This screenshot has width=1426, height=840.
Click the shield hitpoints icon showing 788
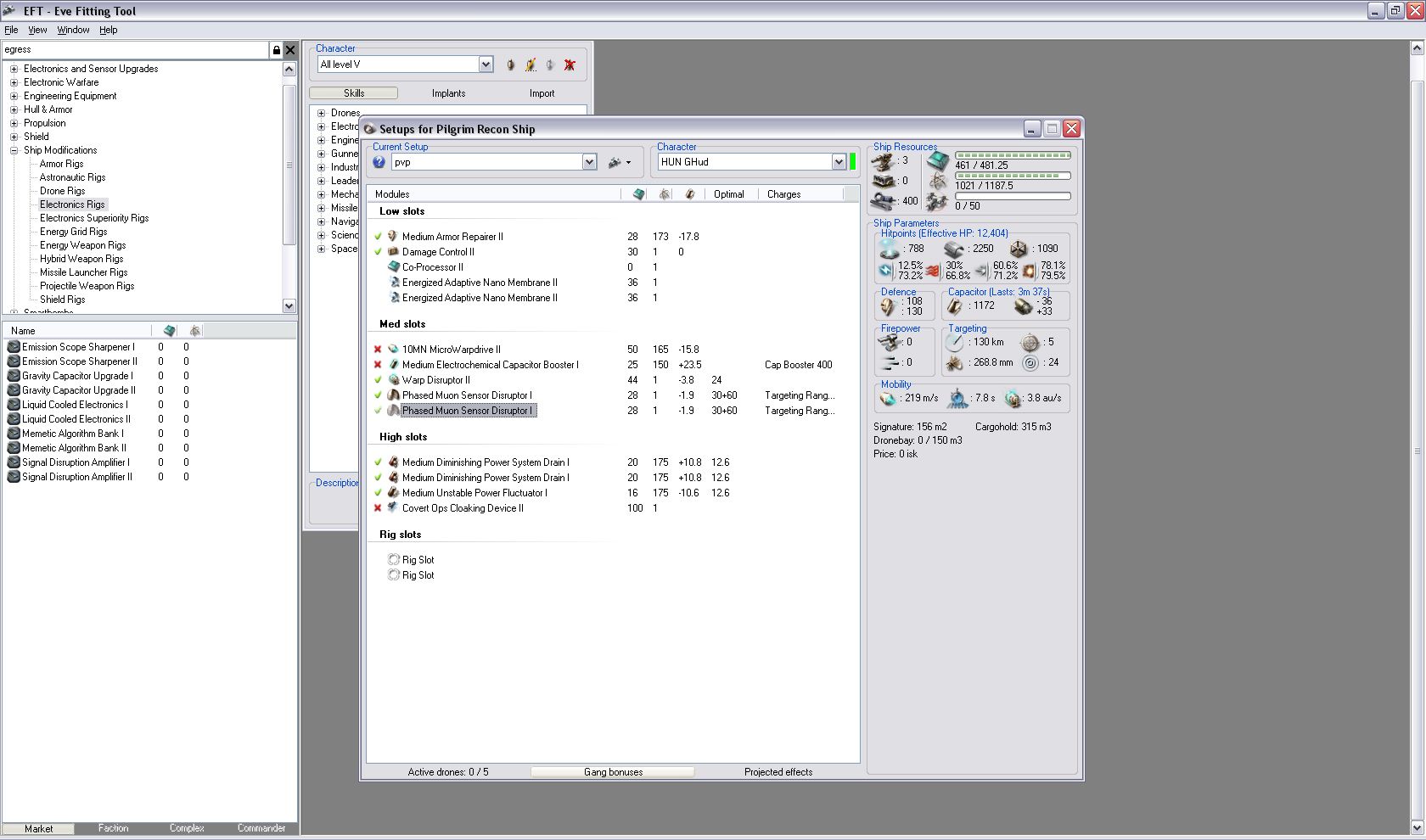889,249
